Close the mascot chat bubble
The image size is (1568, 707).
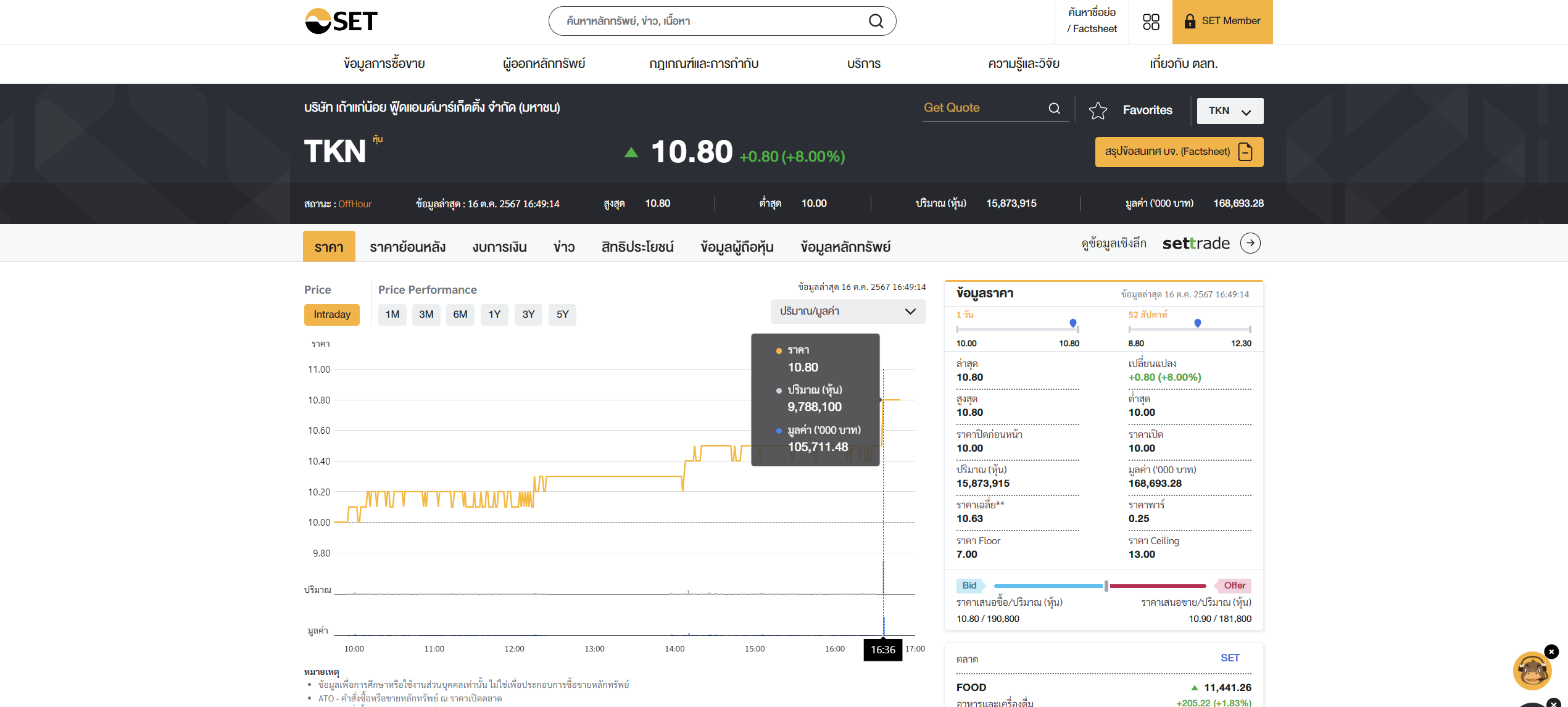tap(1551, 651)
